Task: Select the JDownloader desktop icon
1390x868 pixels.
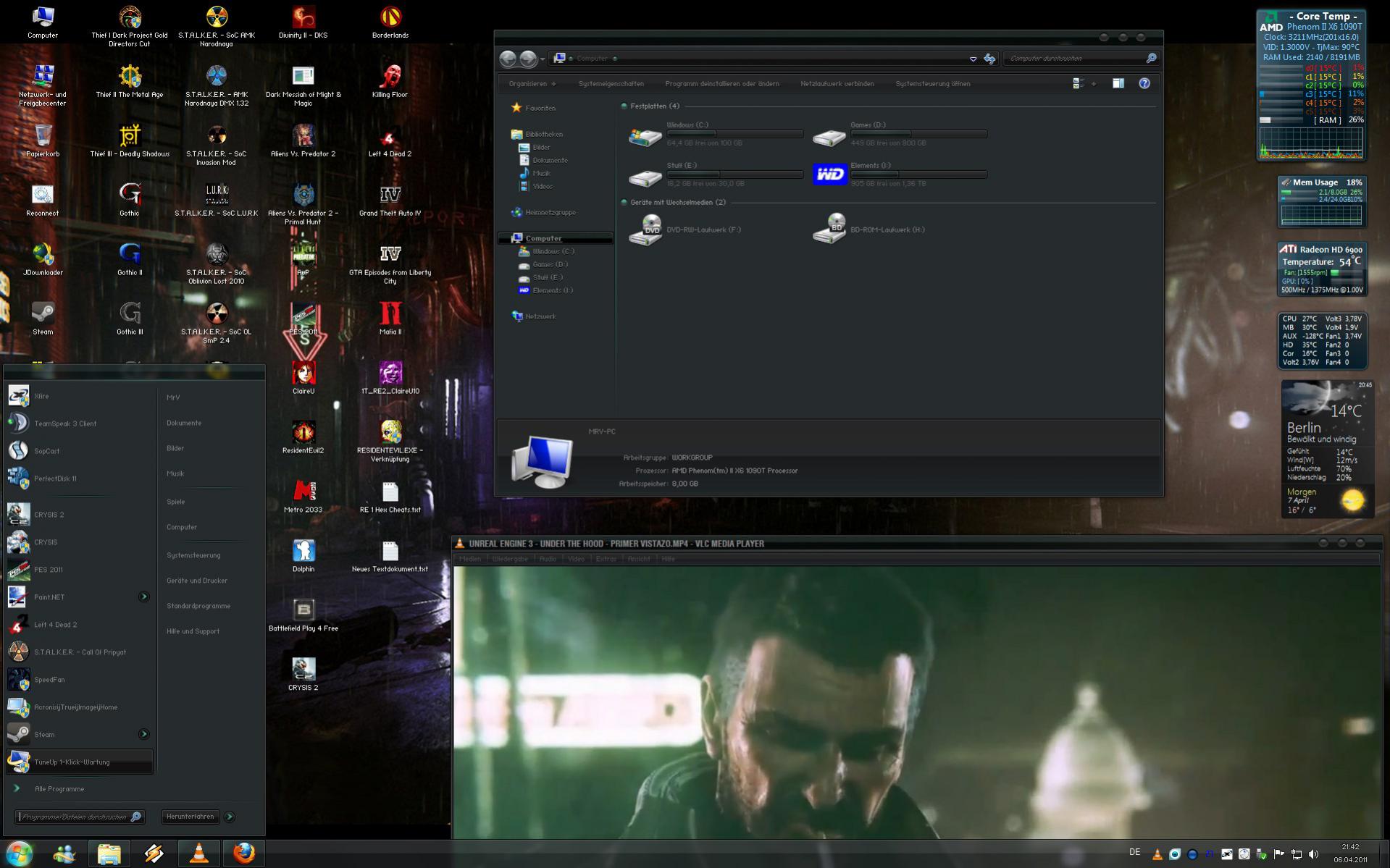Action: 43,259
